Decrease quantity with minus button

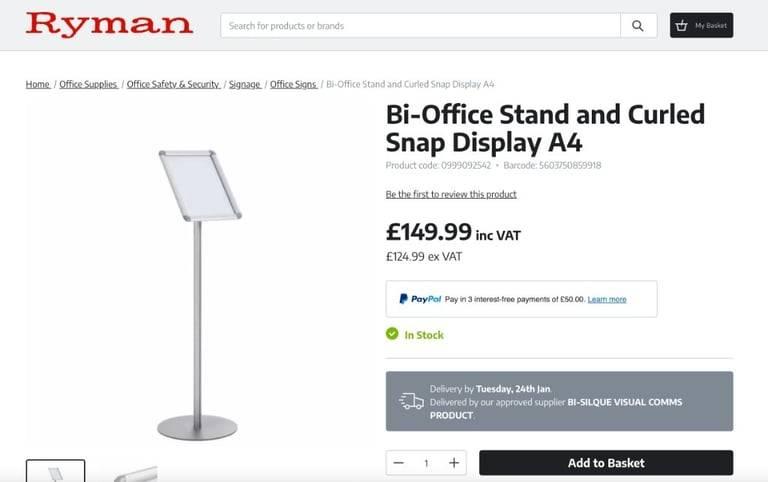click(x=398, y=463)
